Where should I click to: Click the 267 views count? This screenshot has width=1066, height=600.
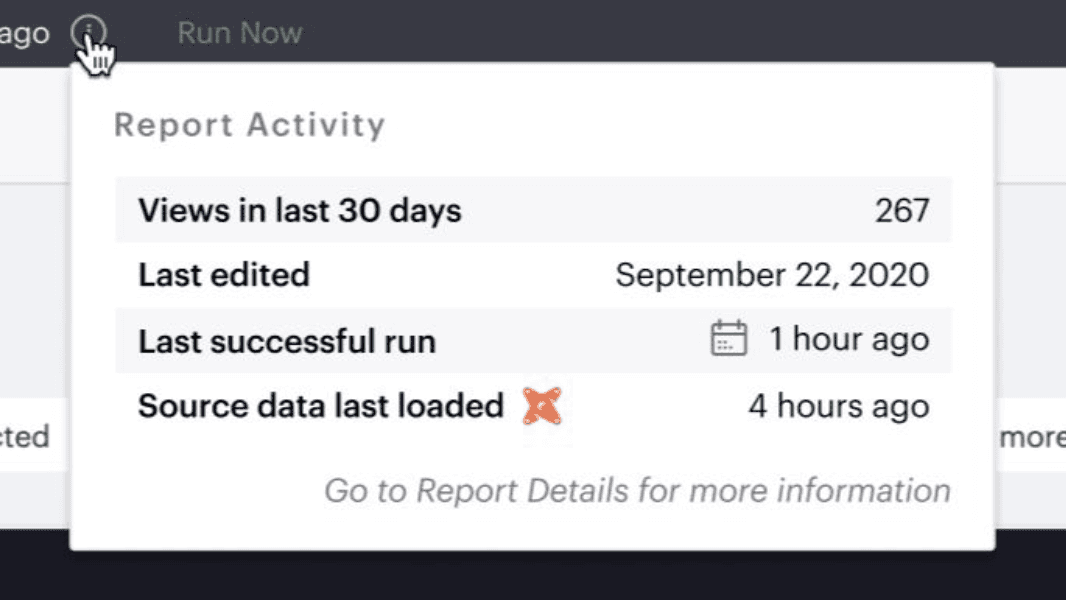click(x=902, y=211)
